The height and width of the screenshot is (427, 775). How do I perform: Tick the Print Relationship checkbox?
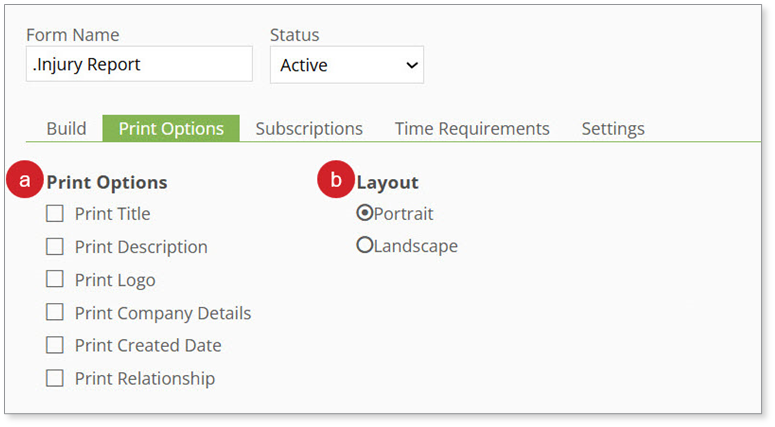point(55,378)
